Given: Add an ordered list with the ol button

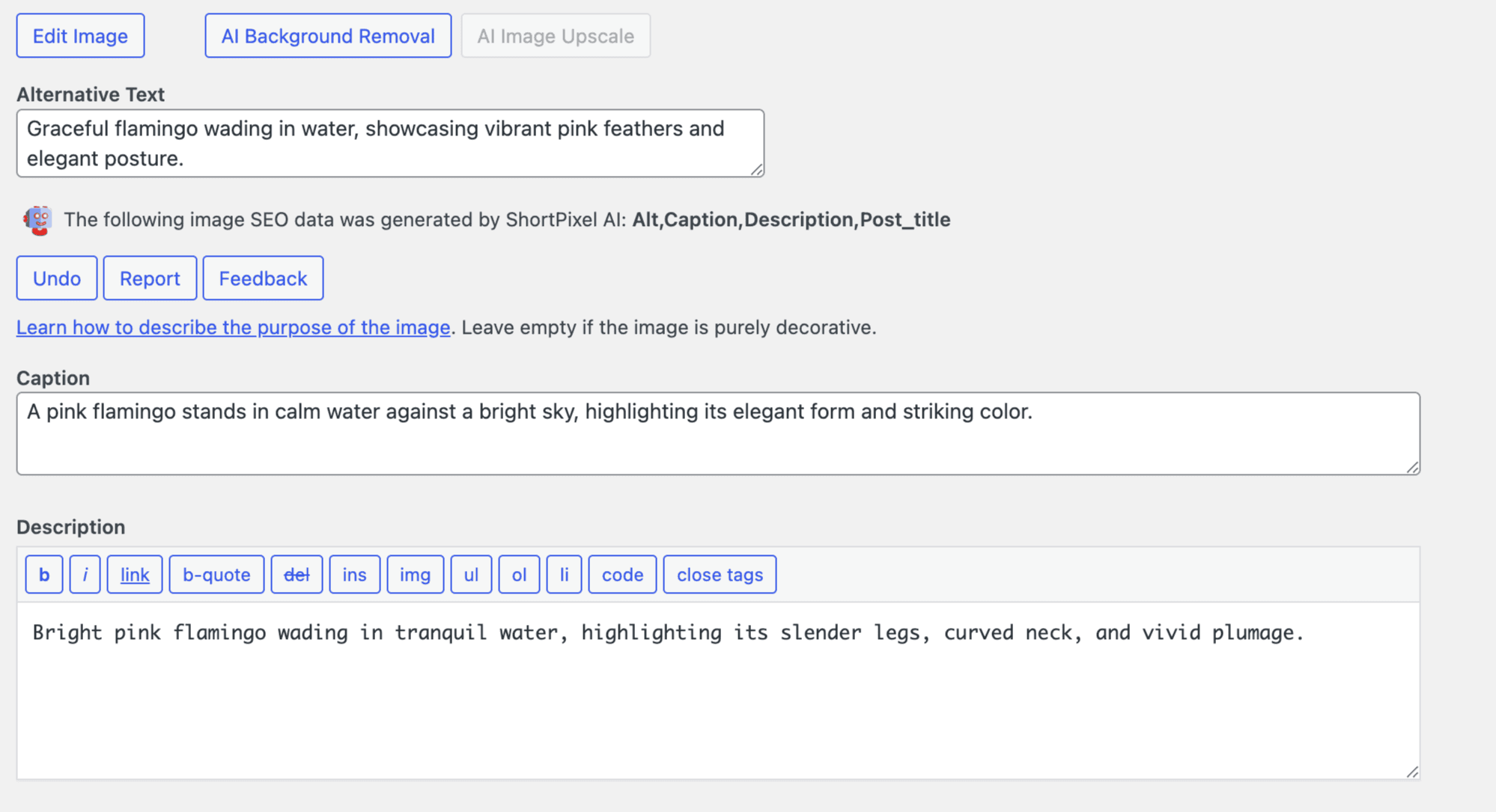Looking at the screenshot, I should (519, 575).
